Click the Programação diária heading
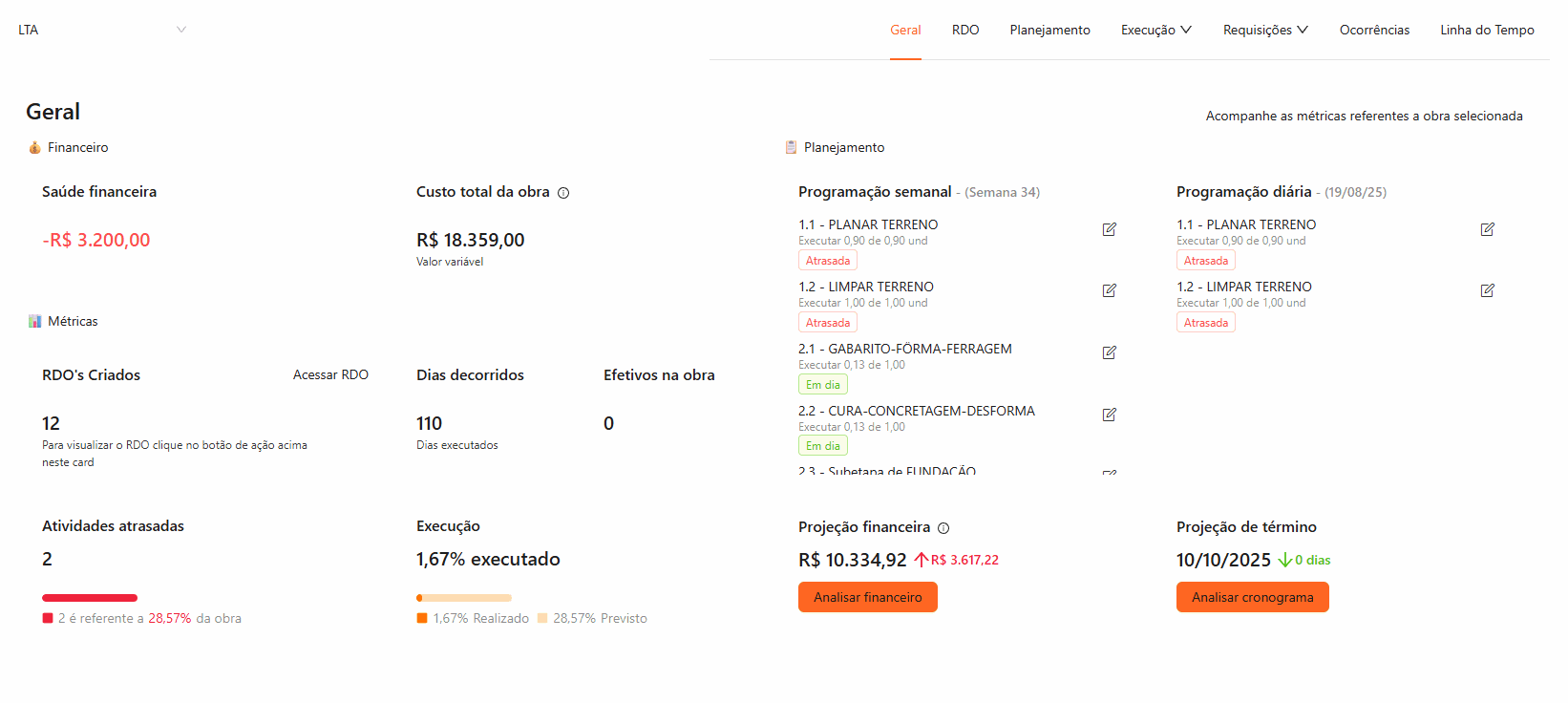The height and width of the screenshot is (703, 1568). point(1243,191)
